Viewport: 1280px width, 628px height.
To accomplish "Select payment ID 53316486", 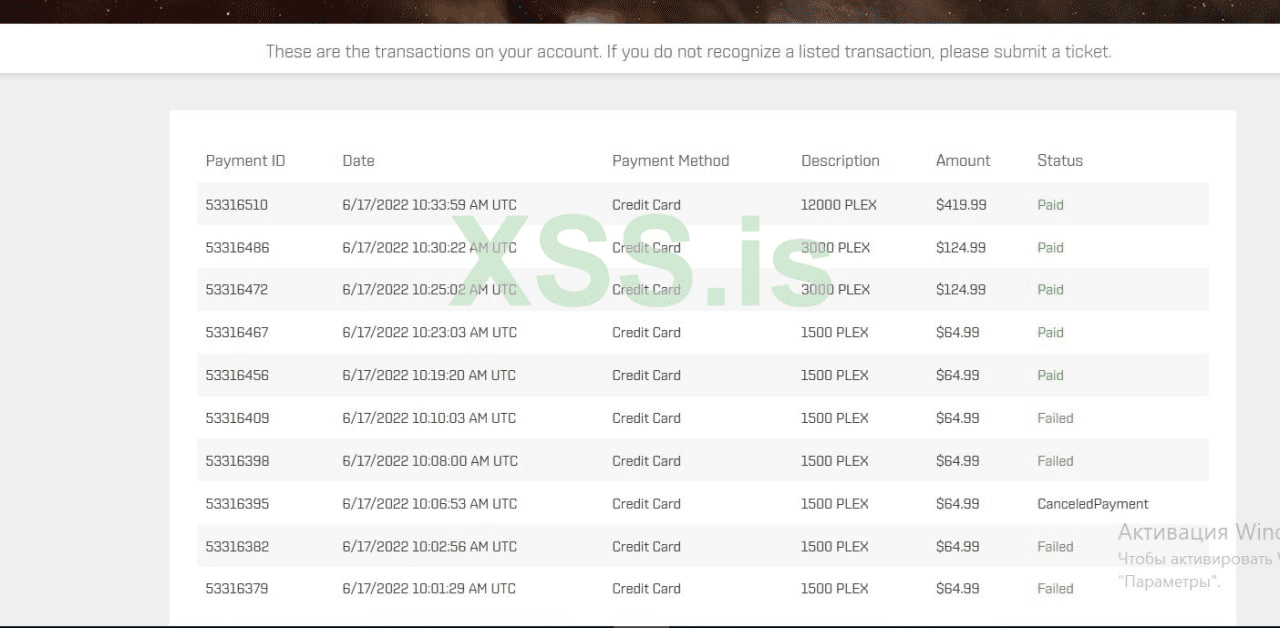I will (237, 248).
